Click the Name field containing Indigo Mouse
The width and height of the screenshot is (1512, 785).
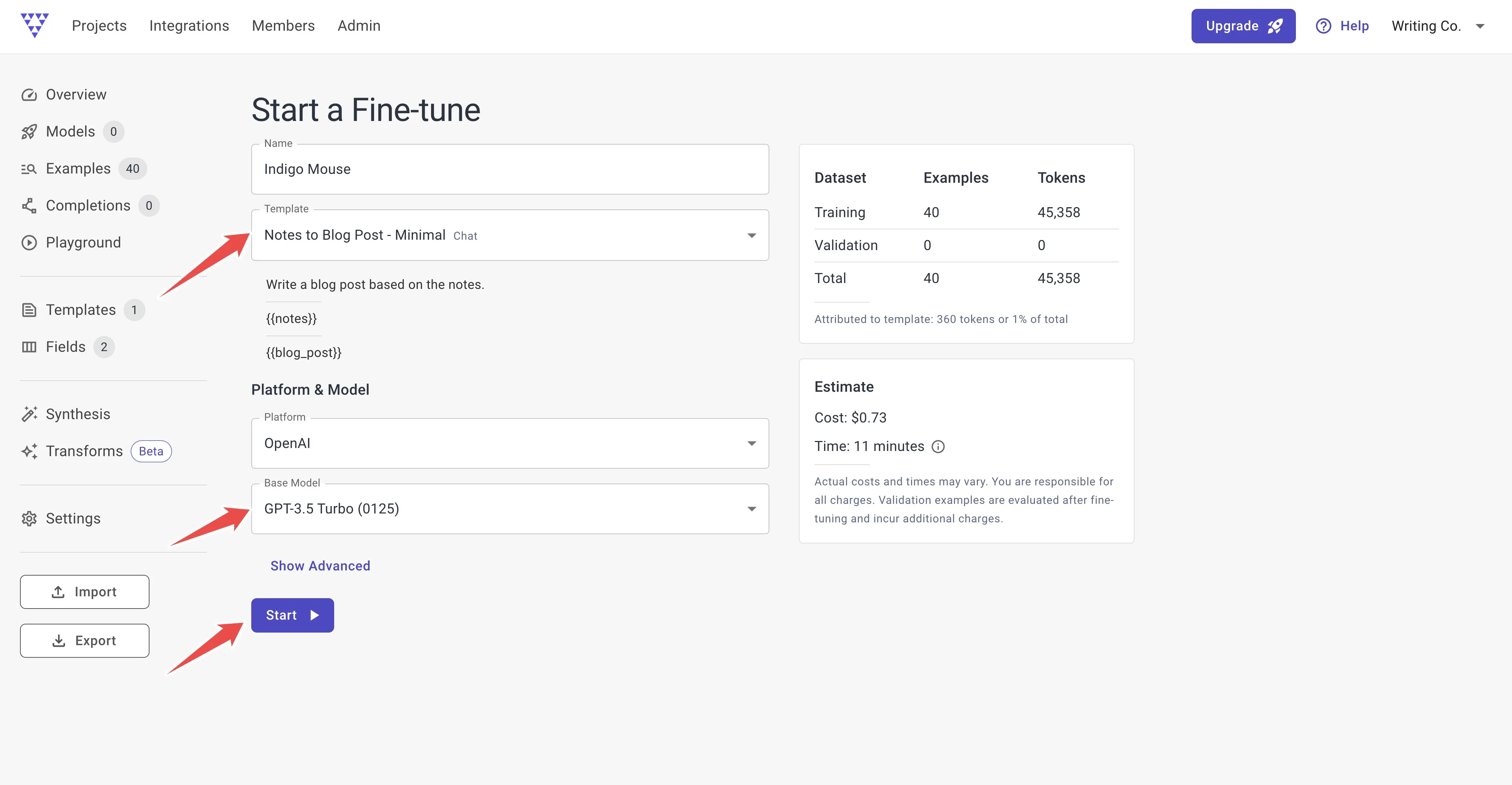pyautogui.click(x=510, y=169)
